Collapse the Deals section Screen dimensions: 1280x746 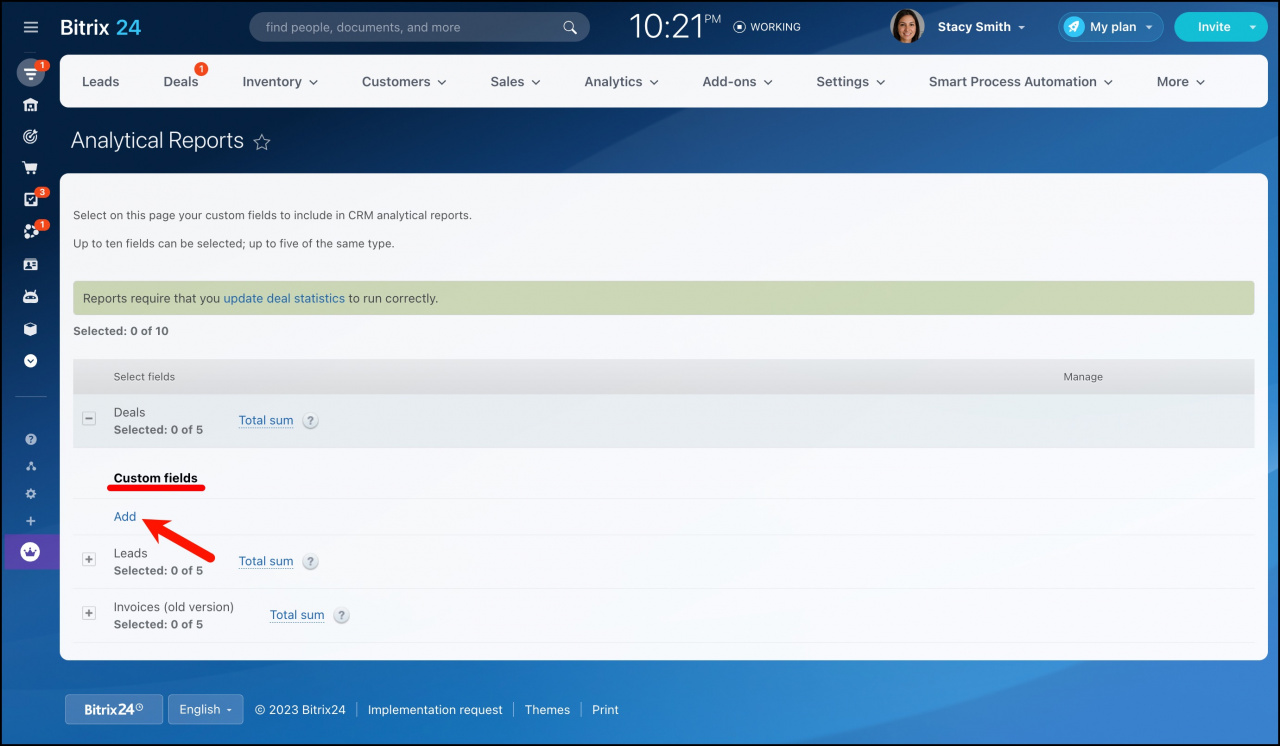point(89,419)
